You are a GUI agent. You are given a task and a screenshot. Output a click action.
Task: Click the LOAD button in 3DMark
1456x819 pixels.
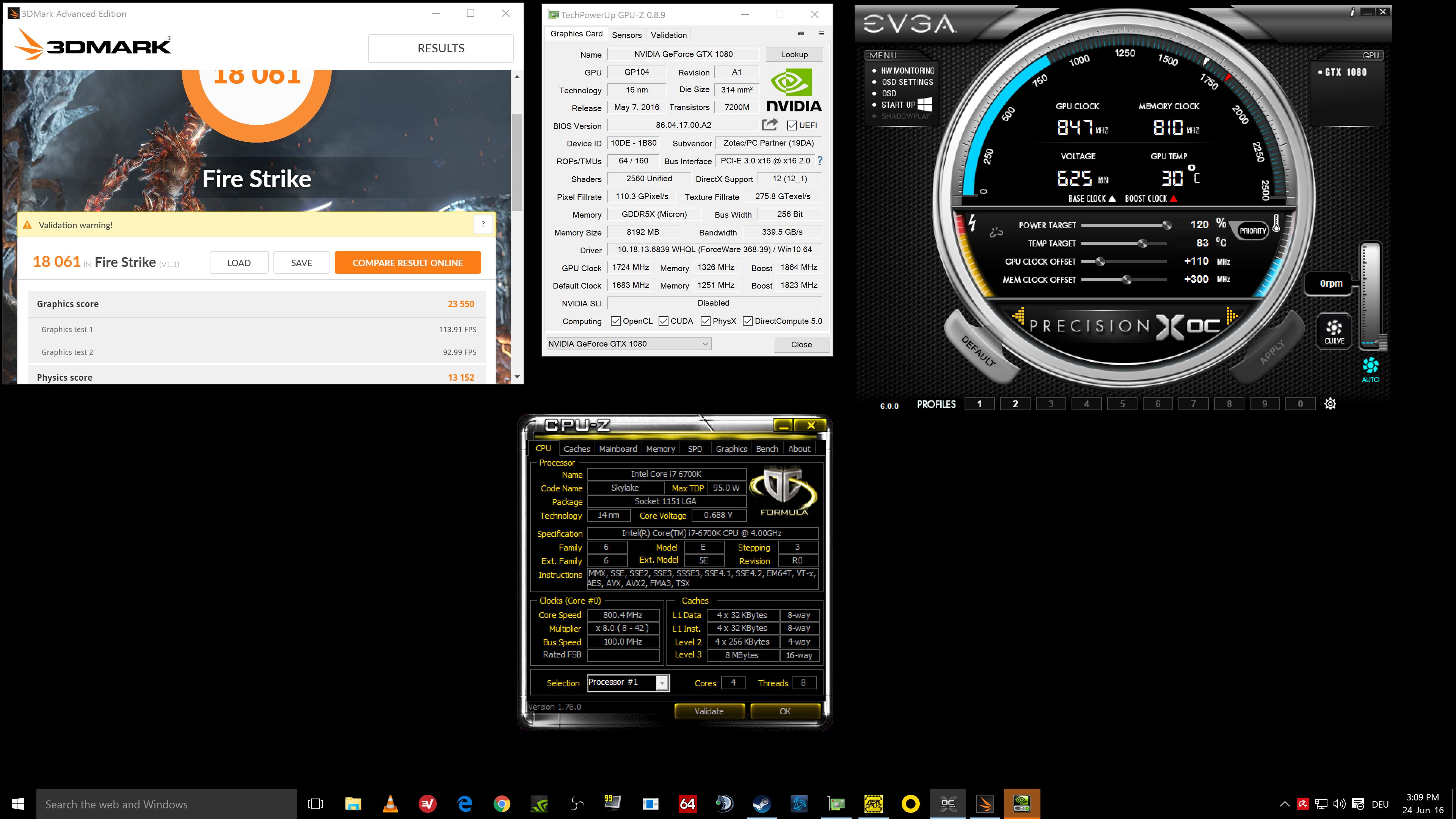(238, 262)
